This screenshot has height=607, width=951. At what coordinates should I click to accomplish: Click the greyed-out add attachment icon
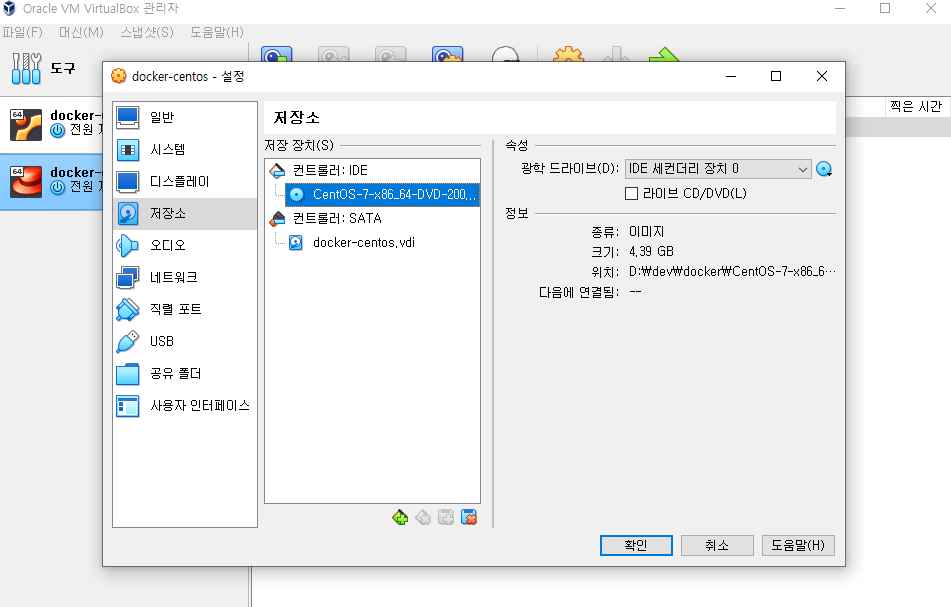pos(446,517)
